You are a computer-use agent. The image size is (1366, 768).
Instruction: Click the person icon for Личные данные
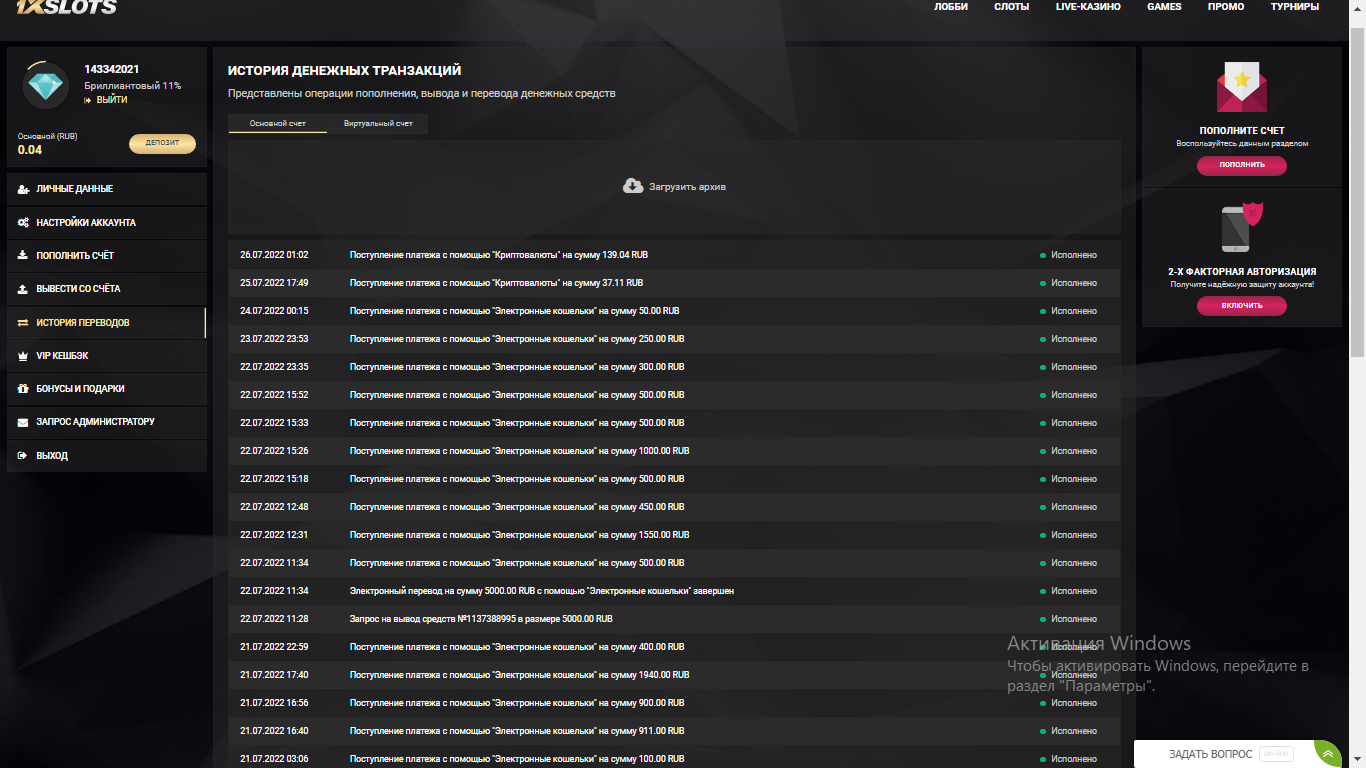point(23,189)
